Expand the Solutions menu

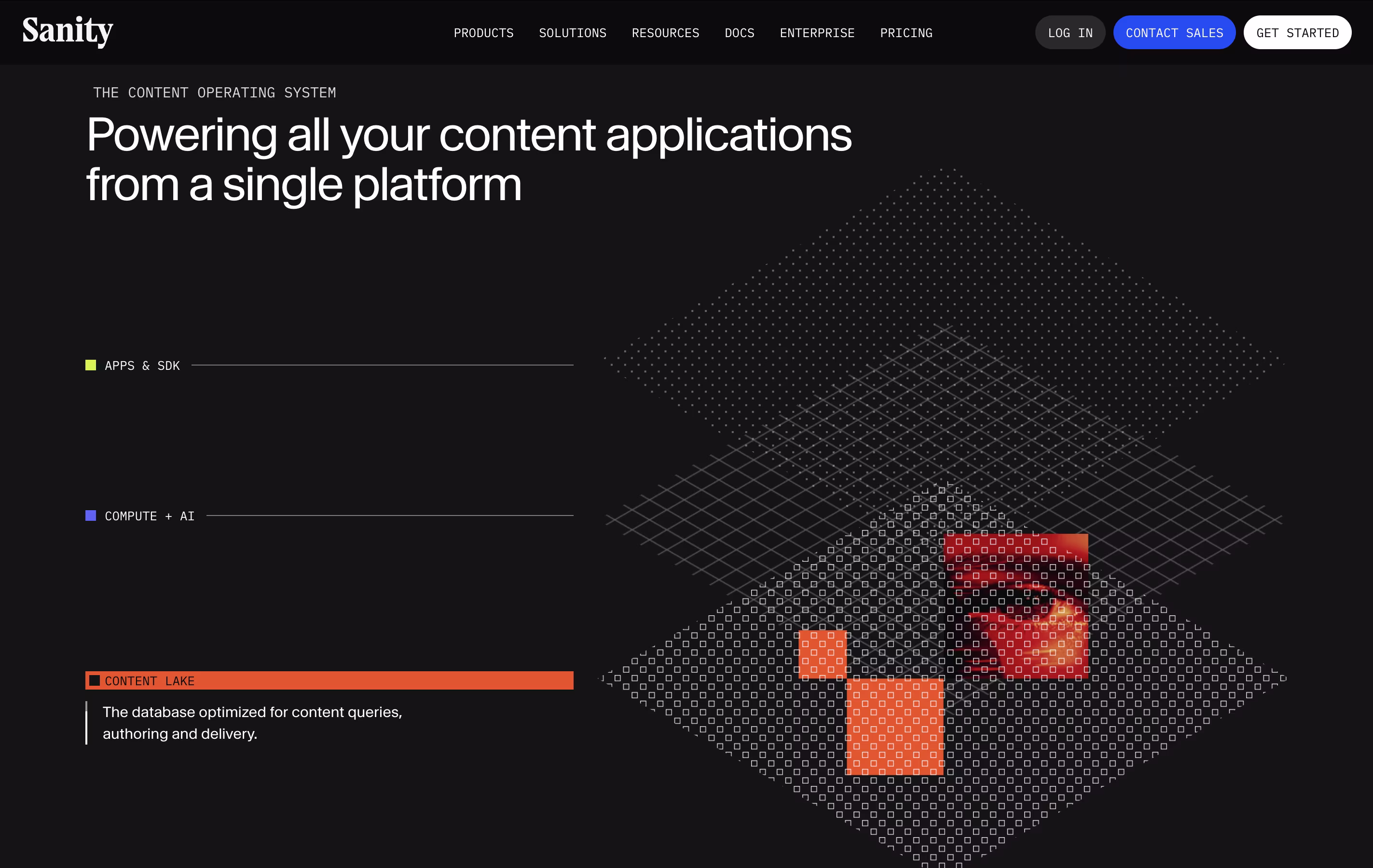point(573,33)
